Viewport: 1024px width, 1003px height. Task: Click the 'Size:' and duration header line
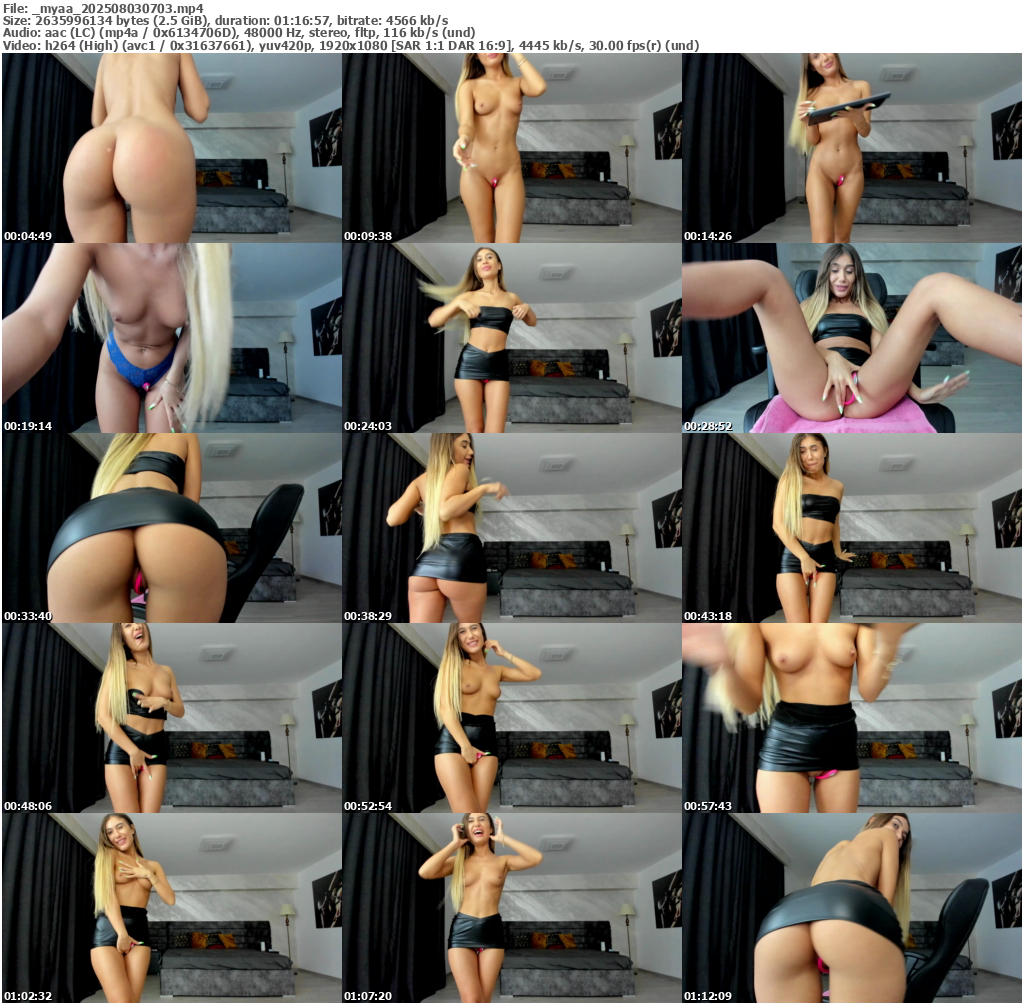point(225,20)
